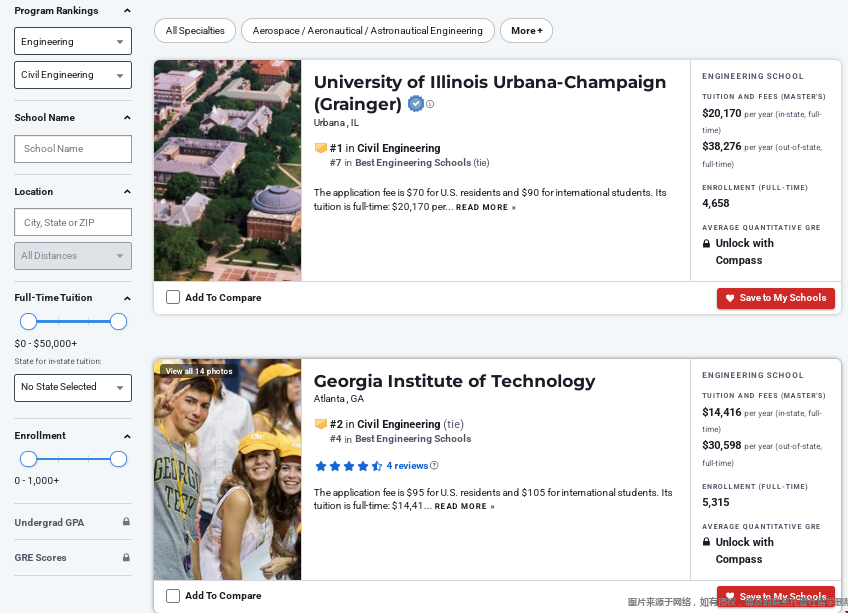
Task: Click the #2 Civil Engineering ranking badge icon
Action: click(321, 424)
